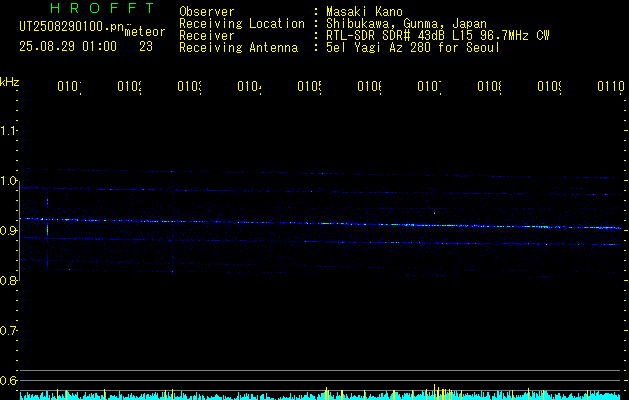The height and width of the screenshot is (400, 629).
Task: Click the 1.1 frequency axis label
Action: coord(8,131)
